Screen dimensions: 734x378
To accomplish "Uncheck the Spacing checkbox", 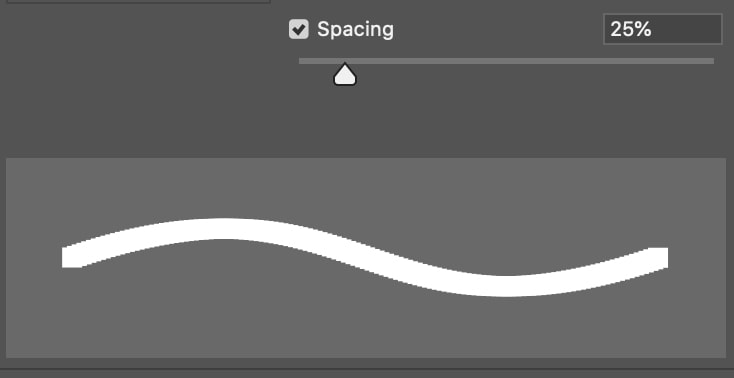I will click(298, 29).
